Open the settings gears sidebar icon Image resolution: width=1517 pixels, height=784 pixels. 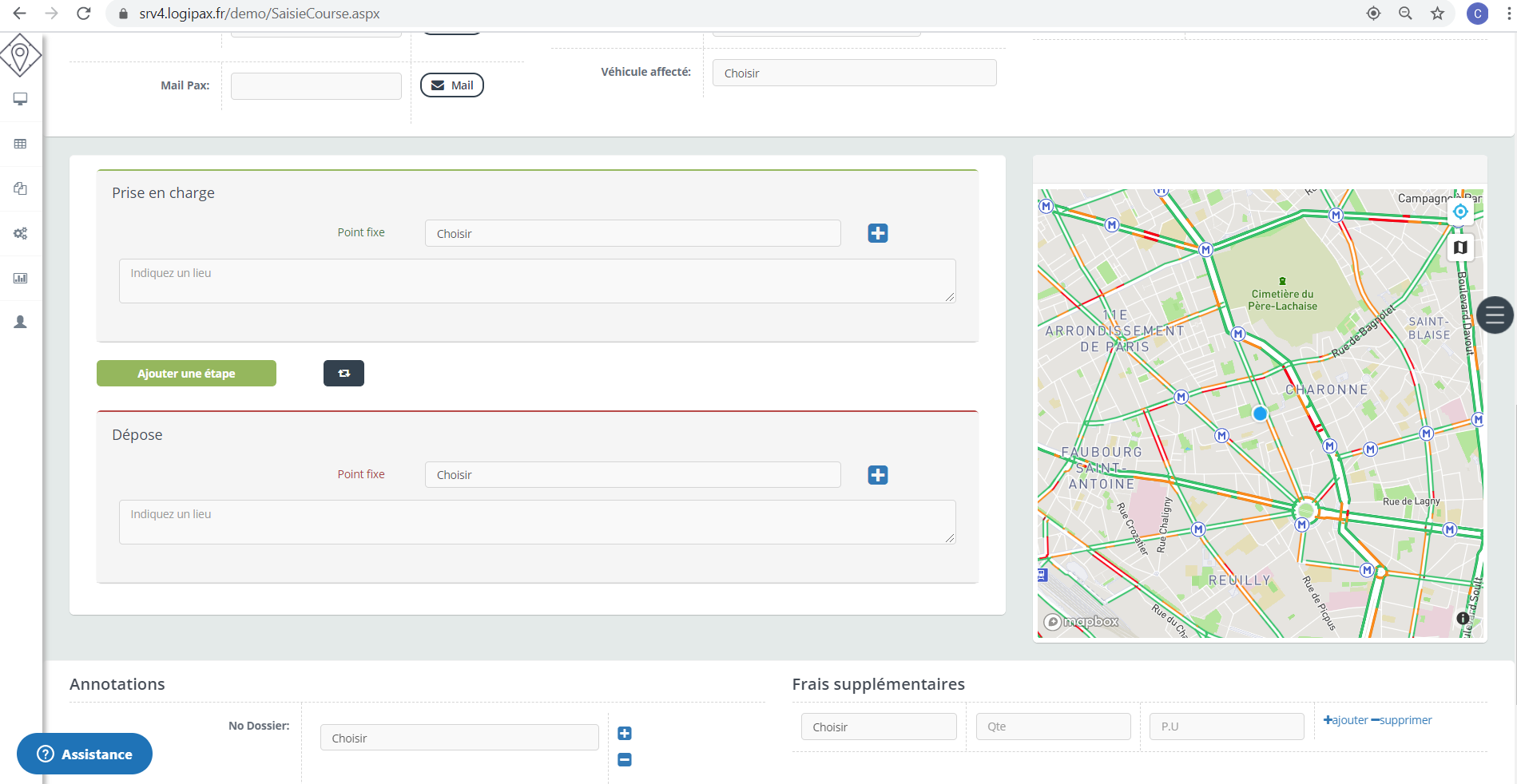tap(21, 234)
